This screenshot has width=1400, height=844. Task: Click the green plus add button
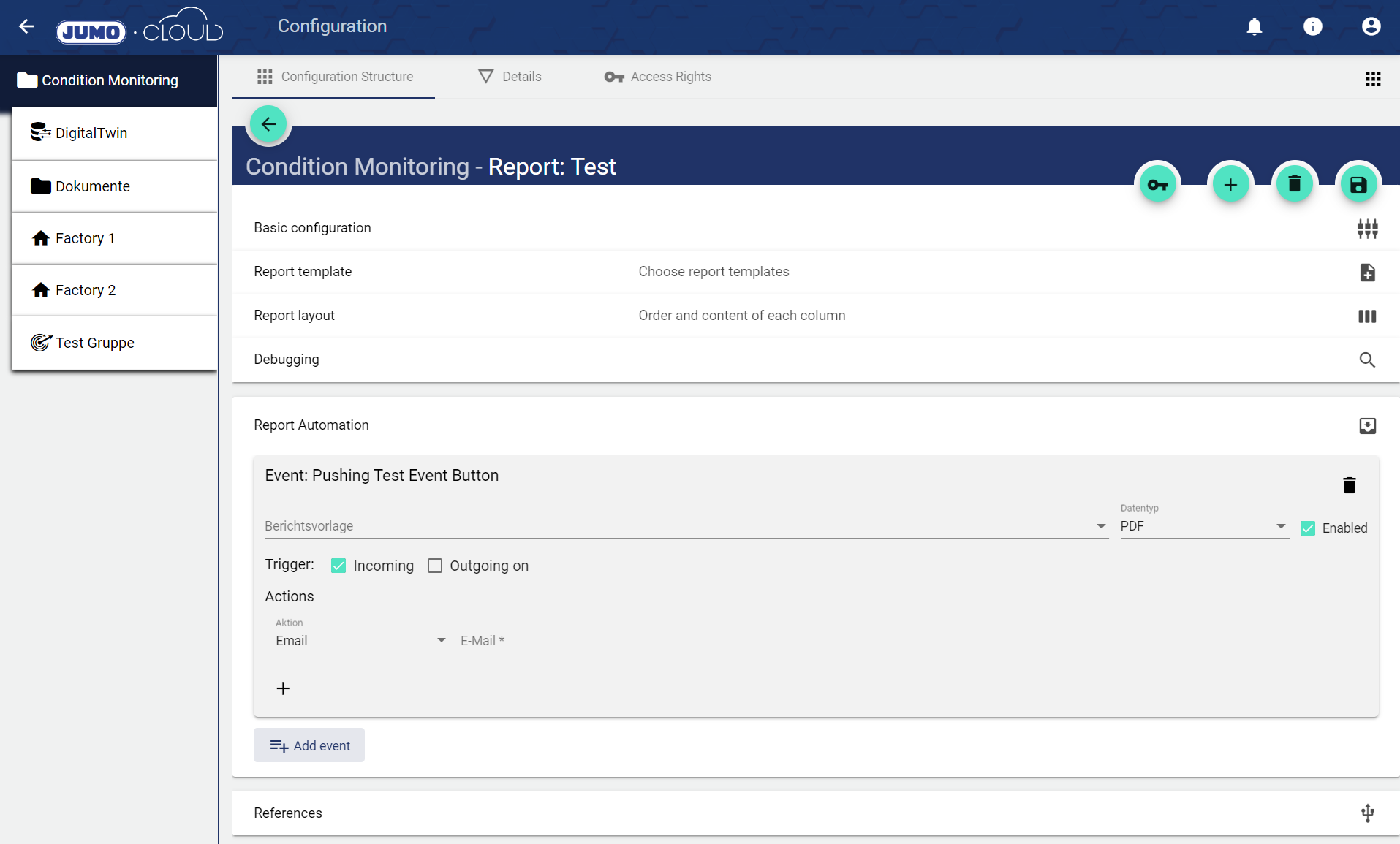[1230, 185]
